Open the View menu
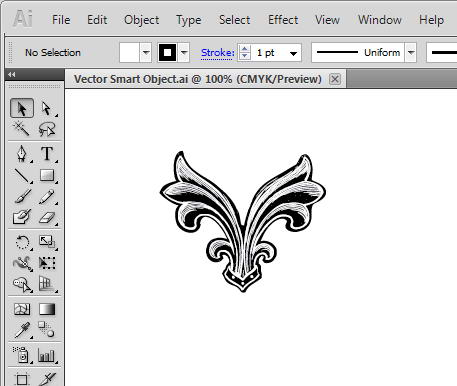 (327, 20)
